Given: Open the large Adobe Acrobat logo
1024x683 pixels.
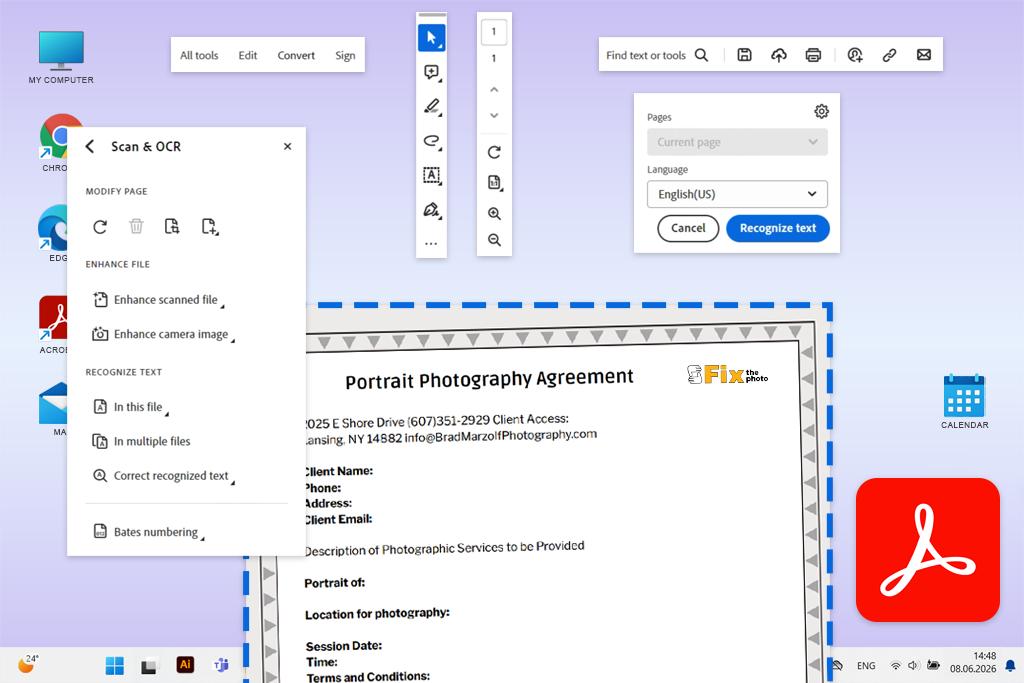Looking at the screenshot, I should pyautogui.click(x=927, y=550).
